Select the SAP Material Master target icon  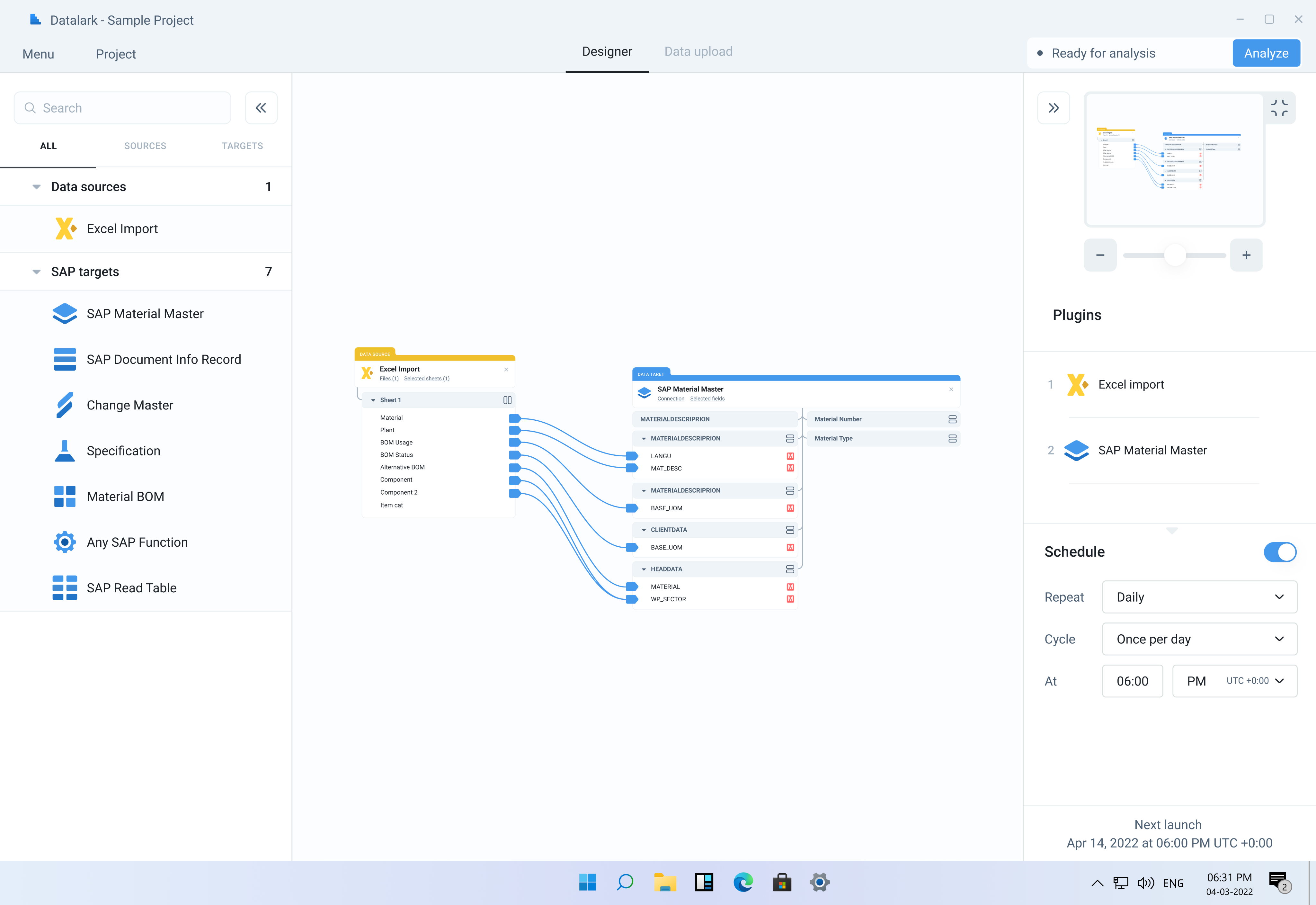coord(65,314)
